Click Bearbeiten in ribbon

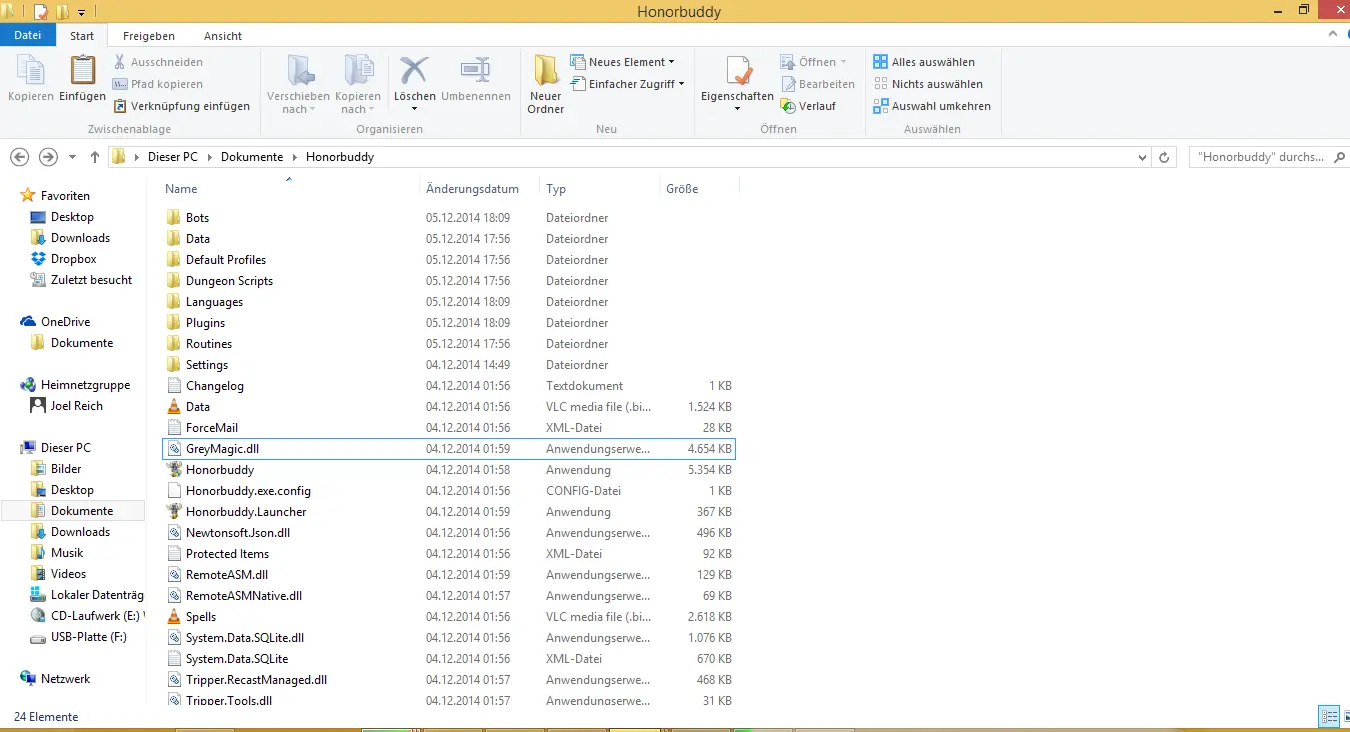click(817, 84)
